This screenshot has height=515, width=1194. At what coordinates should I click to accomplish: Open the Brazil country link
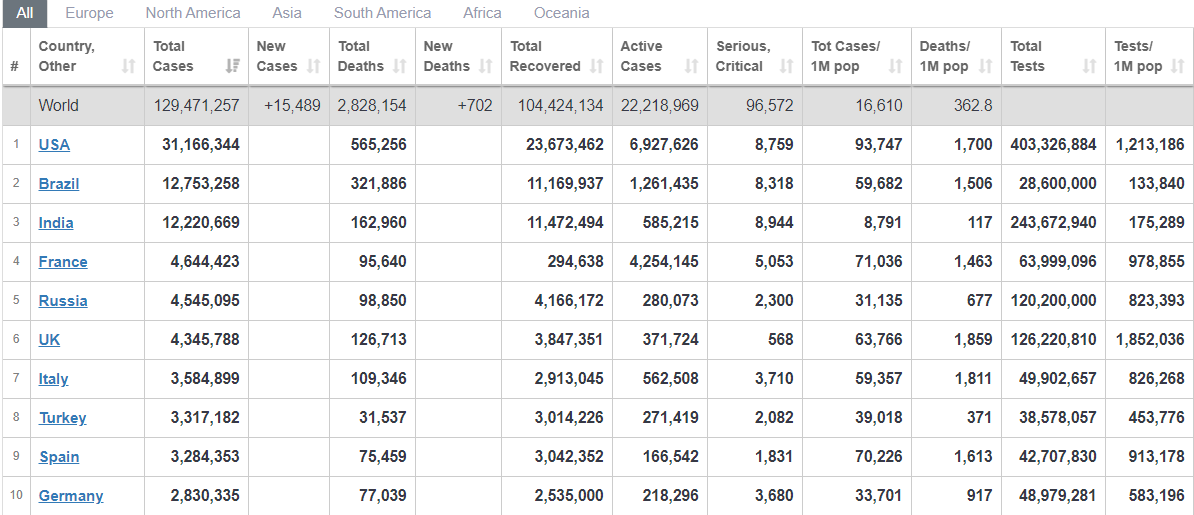pyautogui.click(x=59, y=184)
